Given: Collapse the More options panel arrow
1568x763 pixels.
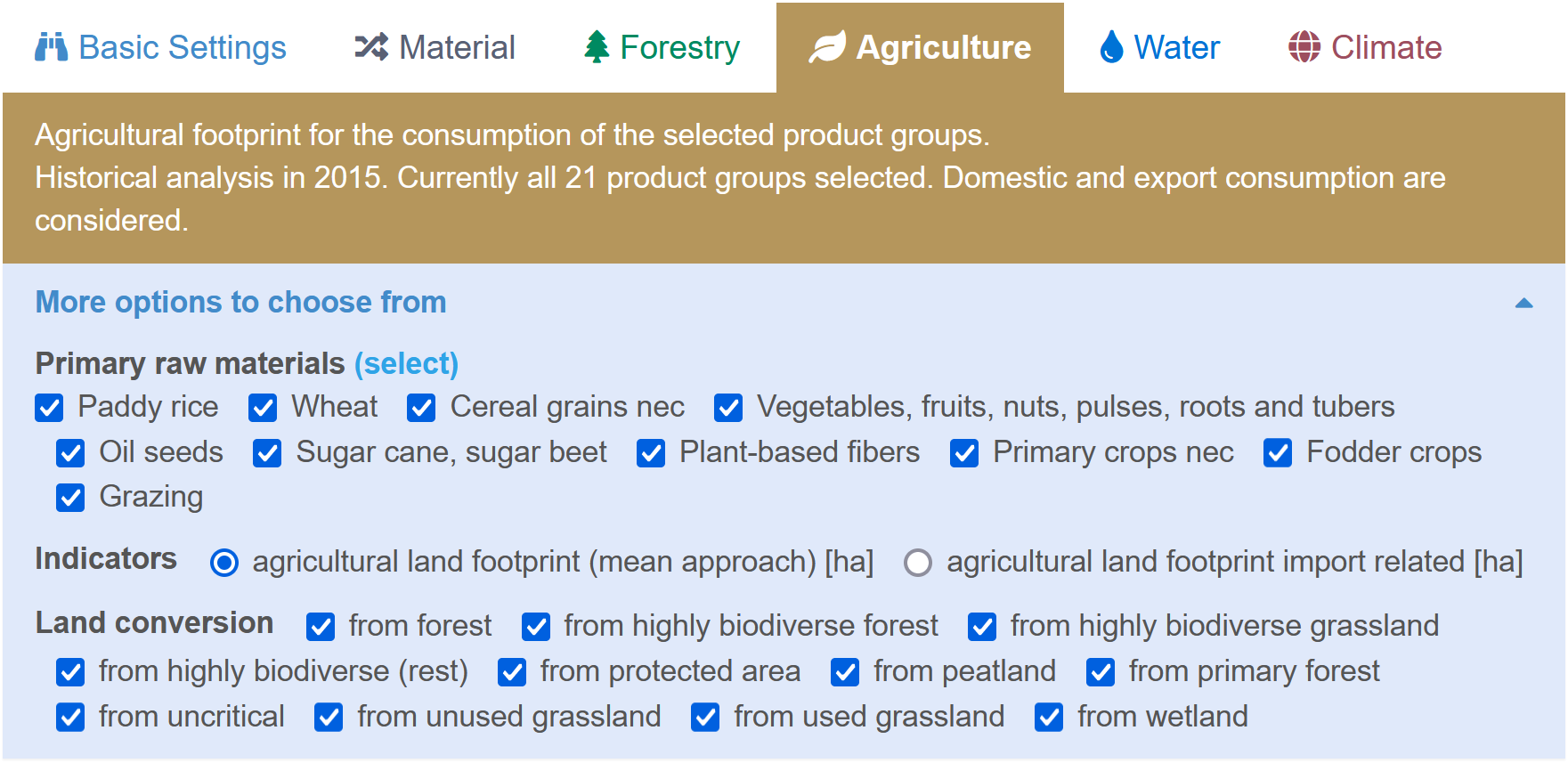Looking at the screenshot, I should point(1523,303).
